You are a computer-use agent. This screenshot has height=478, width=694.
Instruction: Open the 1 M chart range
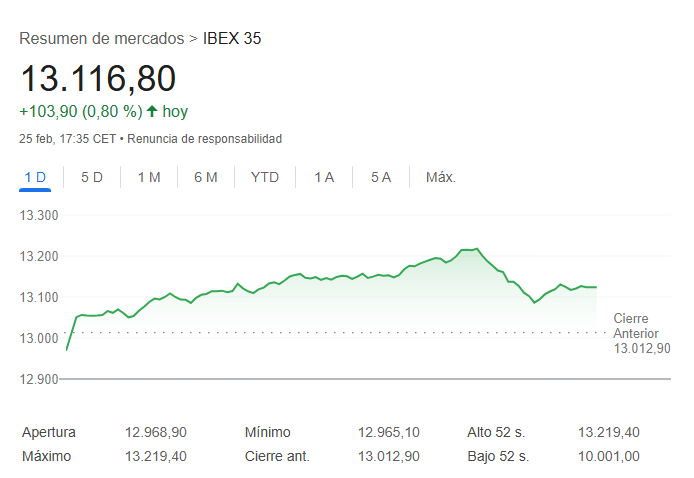tap(149, 177)
